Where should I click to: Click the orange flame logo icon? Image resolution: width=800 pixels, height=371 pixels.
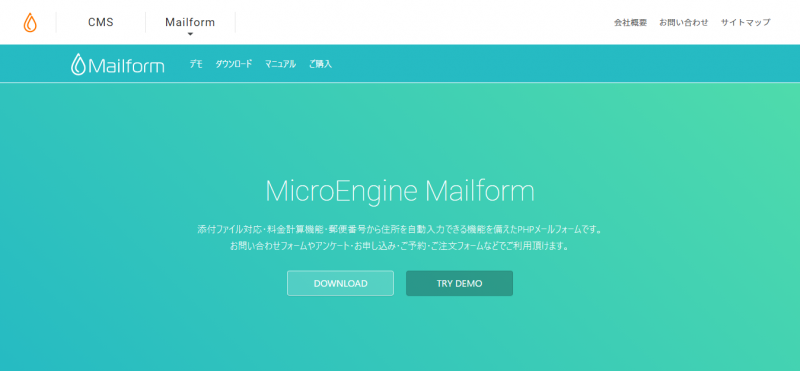[30, 22]
